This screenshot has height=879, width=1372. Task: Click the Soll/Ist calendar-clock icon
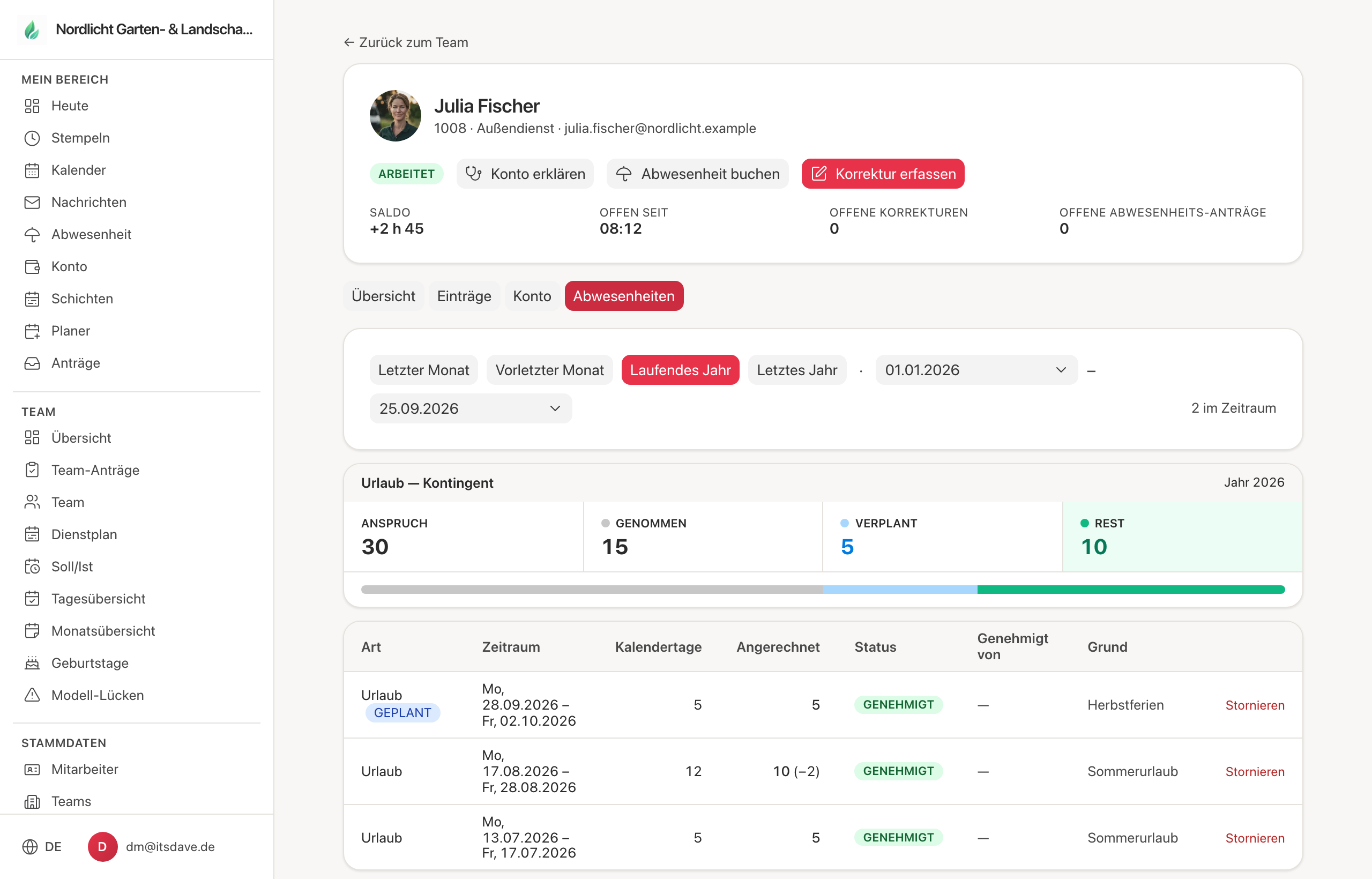pos(32,566)
